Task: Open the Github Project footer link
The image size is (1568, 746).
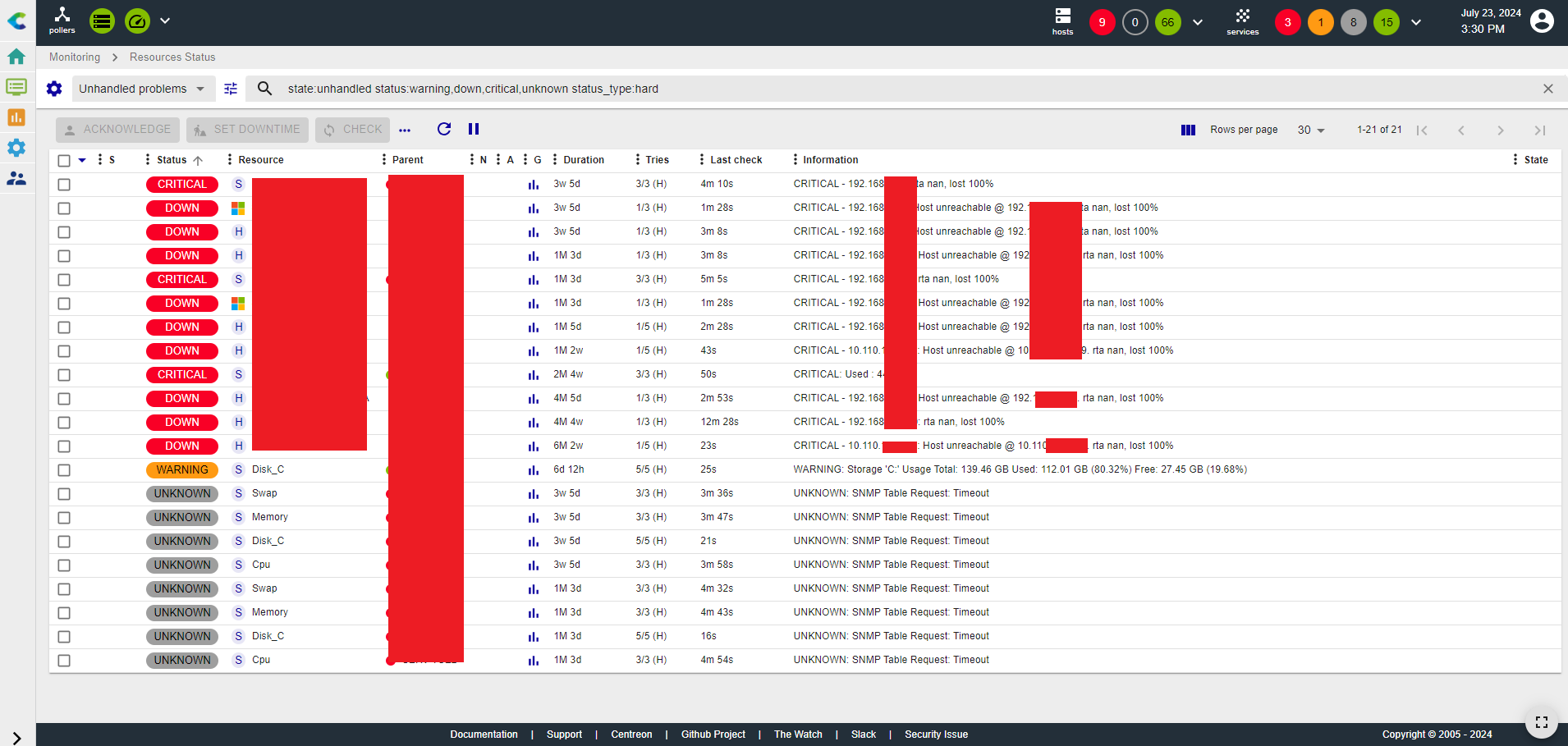Action: point(713,735)
